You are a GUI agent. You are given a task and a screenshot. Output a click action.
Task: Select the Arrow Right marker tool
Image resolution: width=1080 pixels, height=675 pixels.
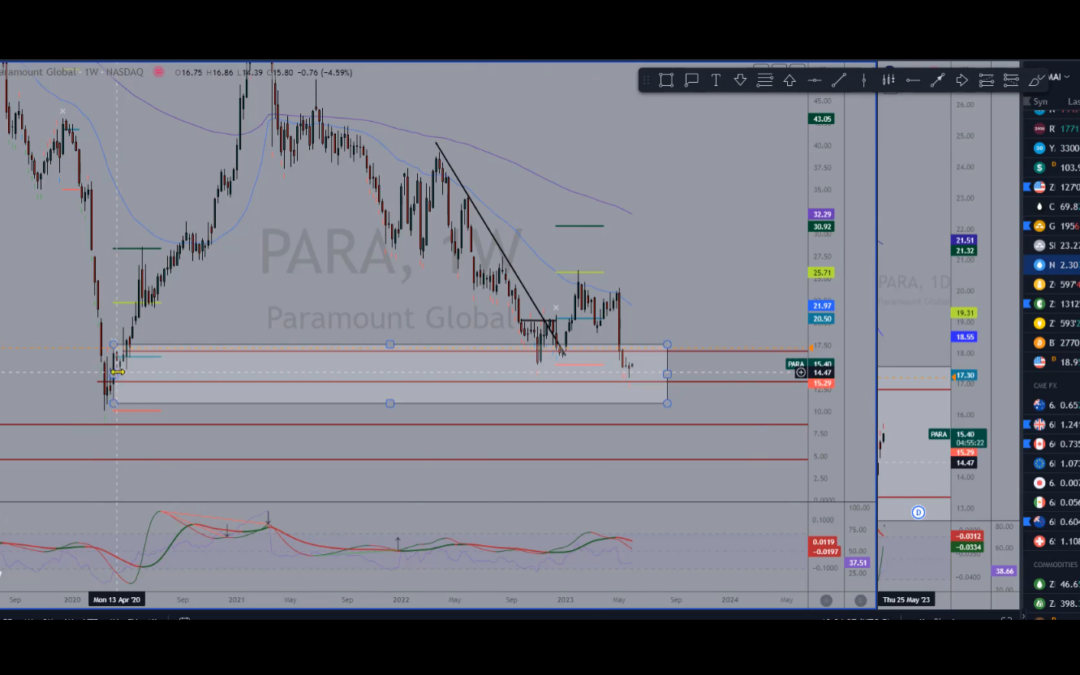click(x=962, y=81)
